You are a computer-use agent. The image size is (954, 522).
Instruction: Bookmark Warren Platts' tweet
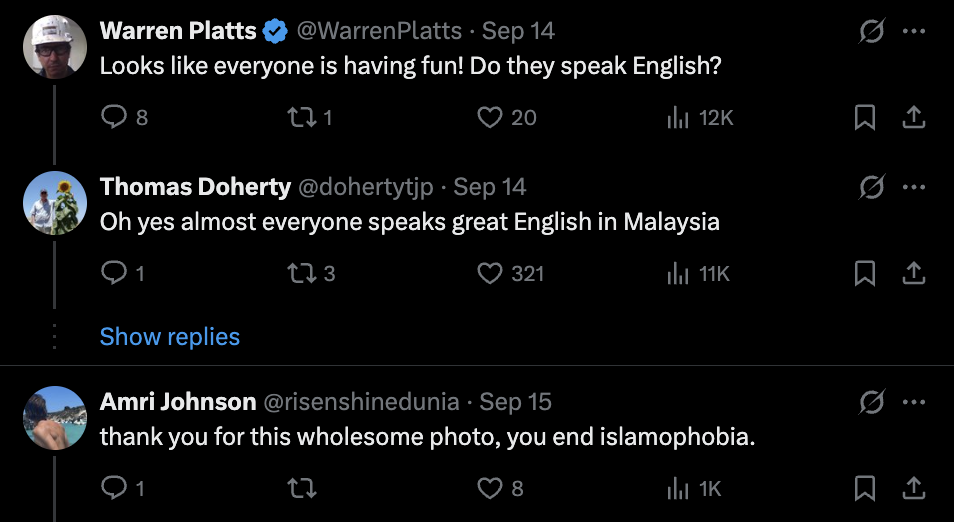point(865,117)
